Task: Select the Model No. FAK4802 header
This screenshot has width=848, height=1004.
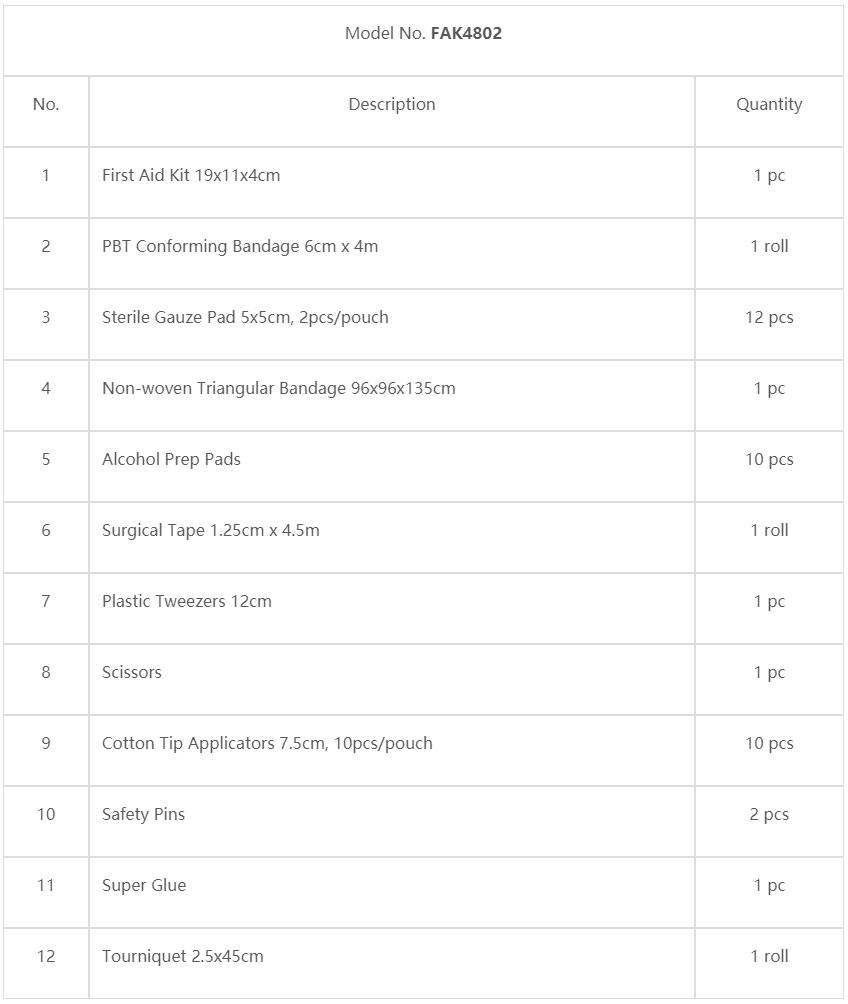Action: 423,33
